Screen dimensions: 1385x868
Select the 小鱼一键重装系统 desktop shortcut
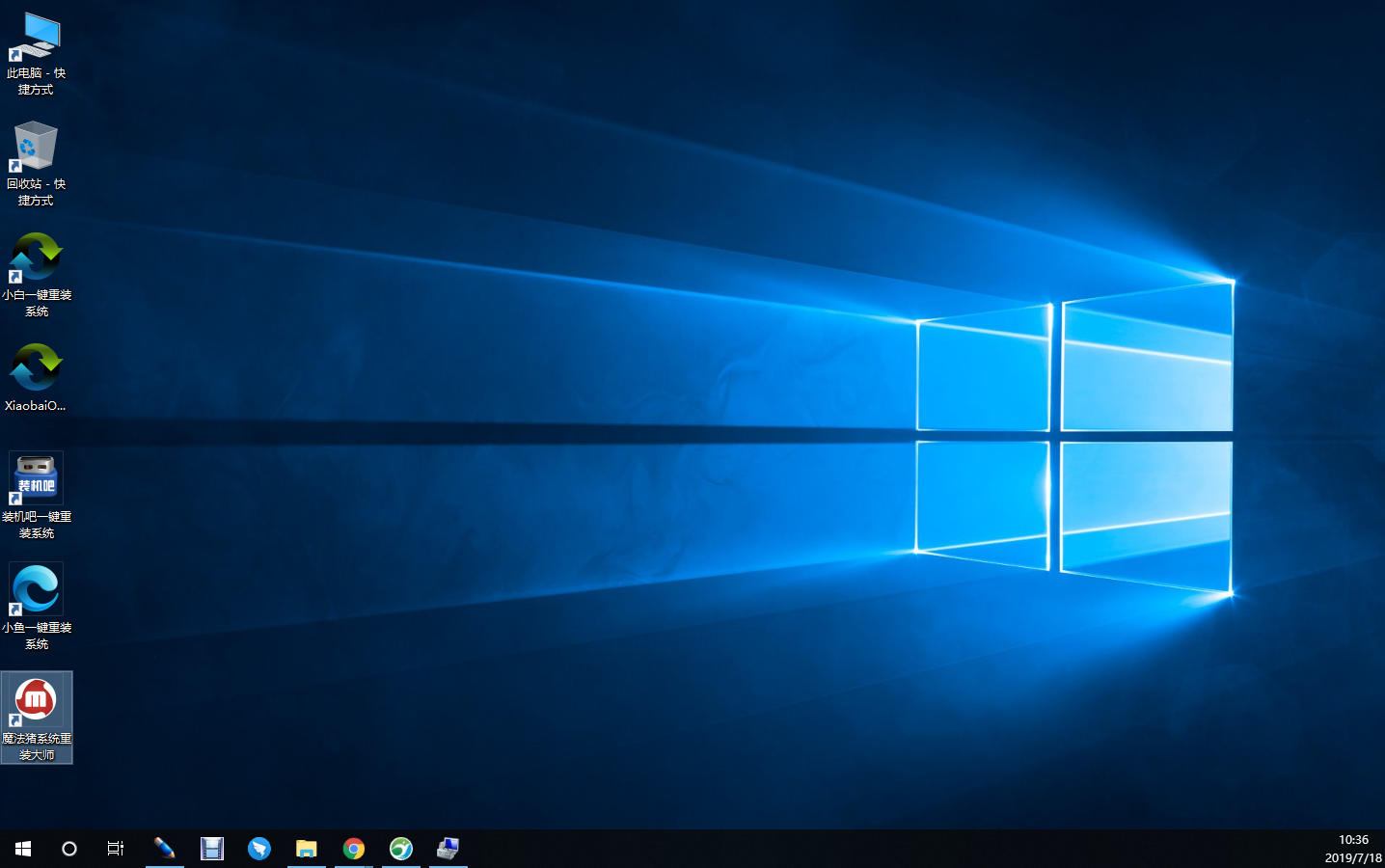[x=36, y=589]
